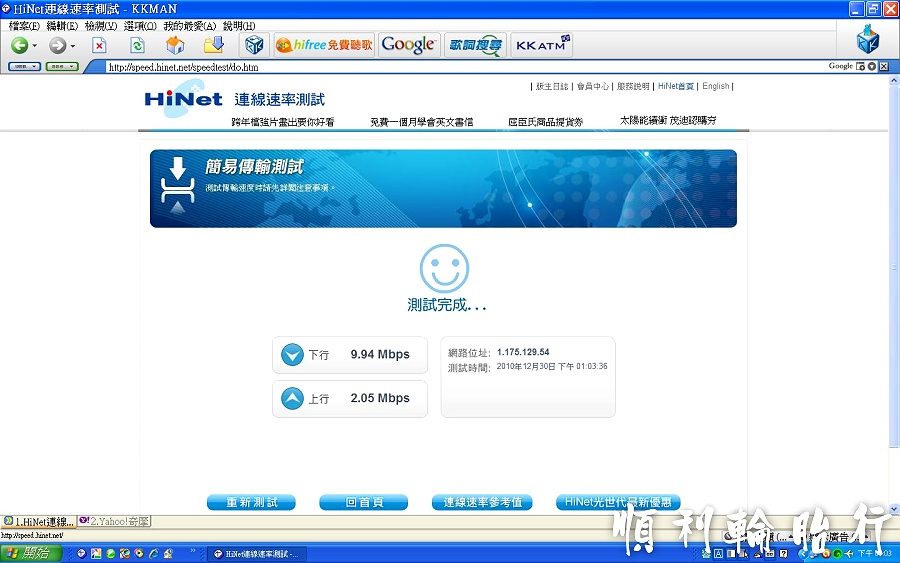This screenshot has width=900, height=563.
Task: Click the round dropdown icon beside Google search
Action: 872,67
